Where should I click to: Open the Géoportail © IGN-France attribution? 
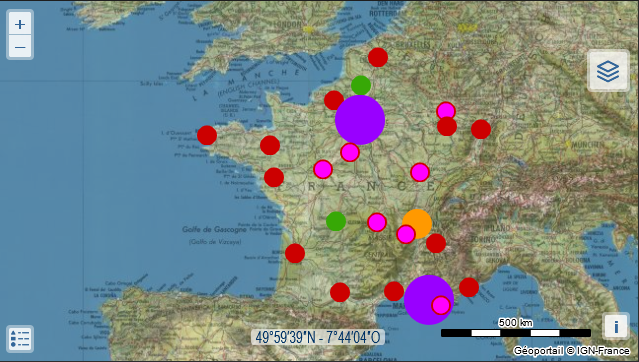tap(571, 351)
